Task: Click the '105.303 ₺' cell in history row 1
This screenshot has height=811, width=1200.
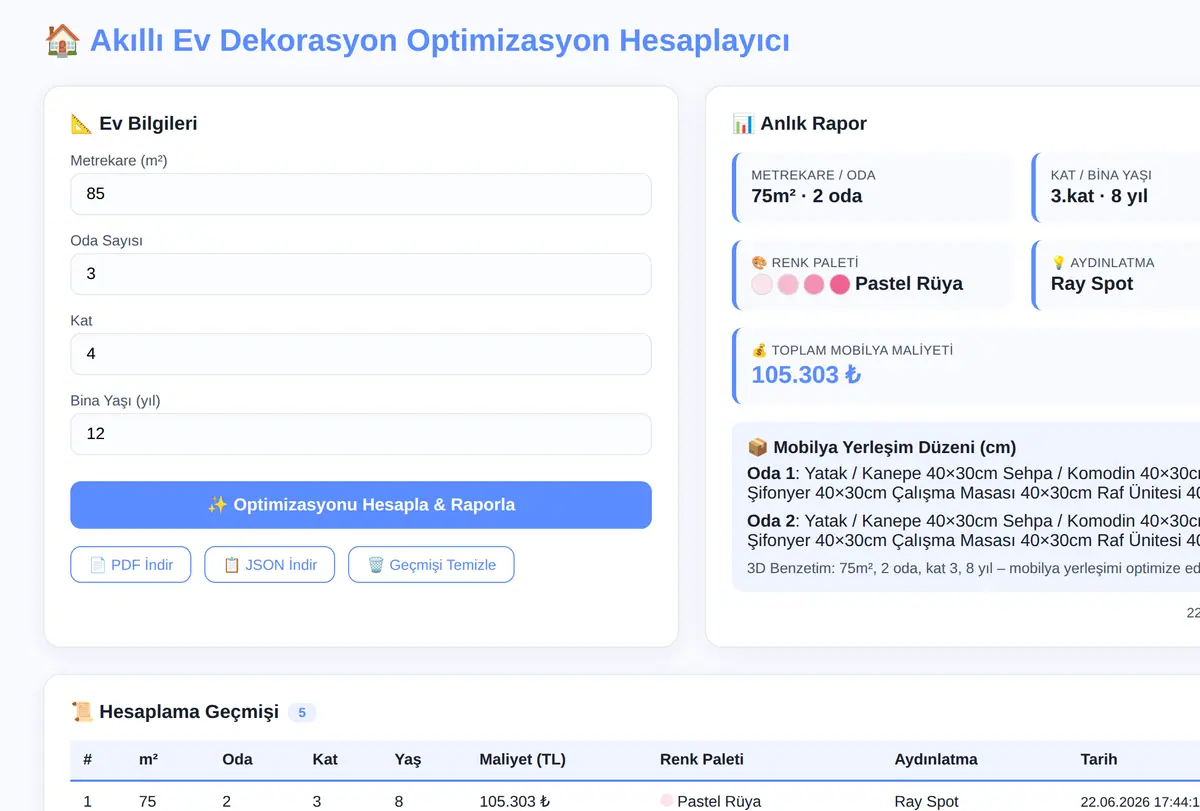Action: (x=514, y=801)
